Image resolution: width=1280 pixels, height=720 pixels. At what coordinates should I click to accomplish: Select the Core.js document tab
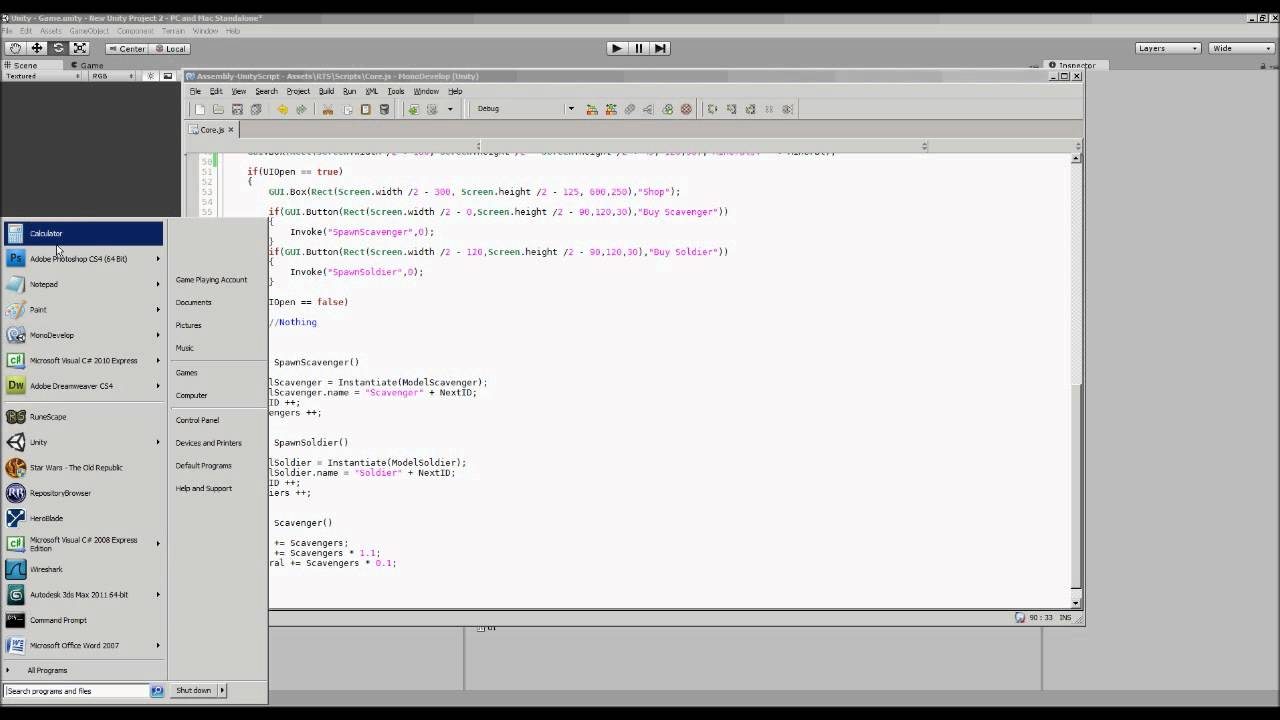211,129
